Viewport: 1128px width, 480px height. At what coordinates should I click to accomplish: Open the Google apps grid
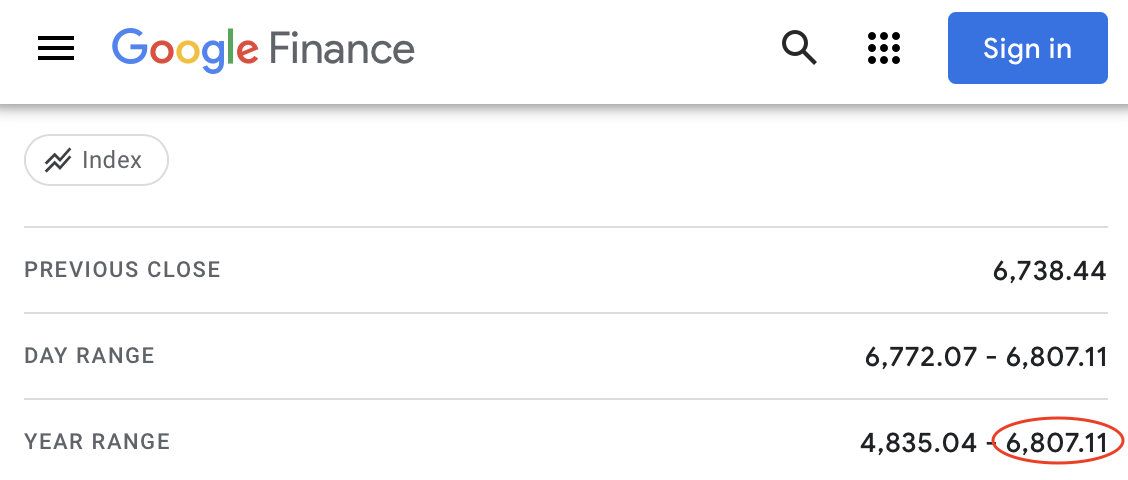point(884,48)
